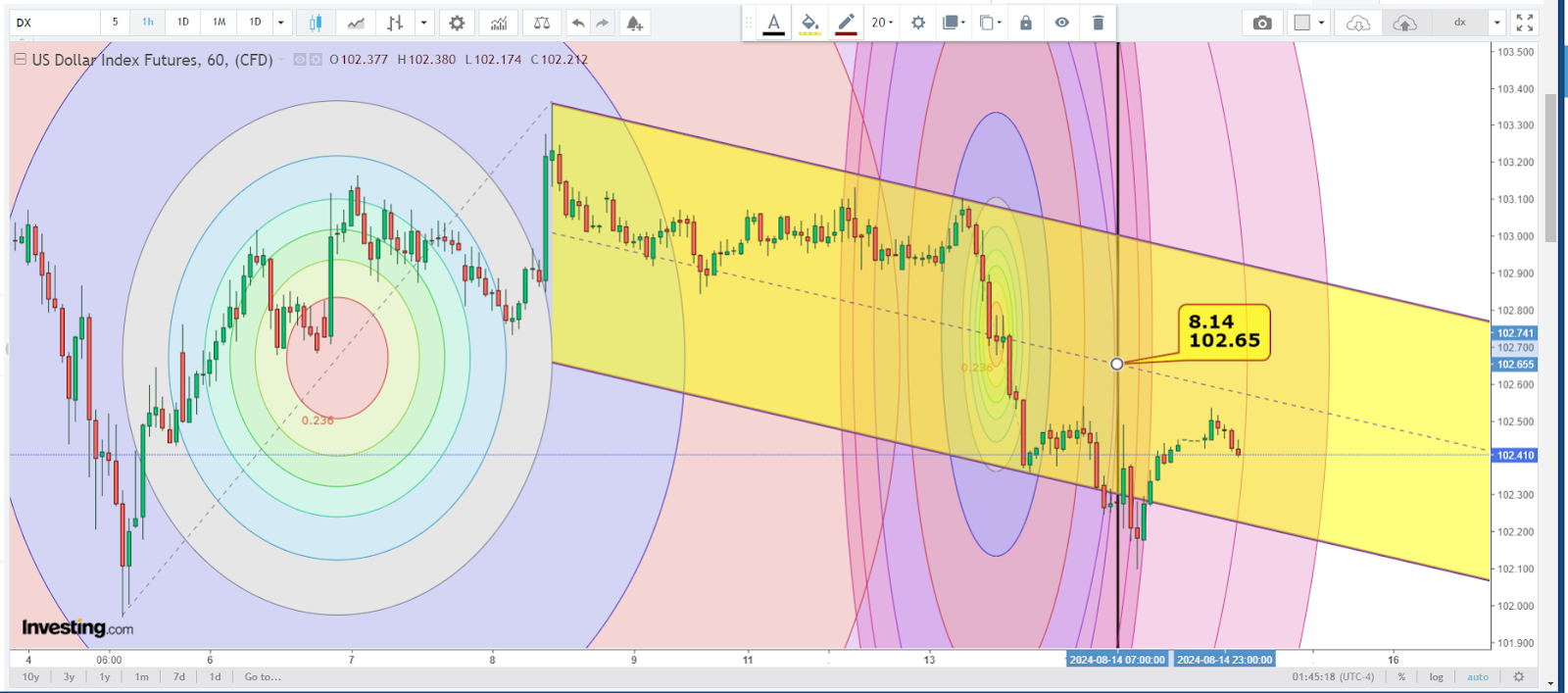This screenshot has width=1568, height=693.
Task: Select the Candles chart style
Action: click(x=316, y=23)
